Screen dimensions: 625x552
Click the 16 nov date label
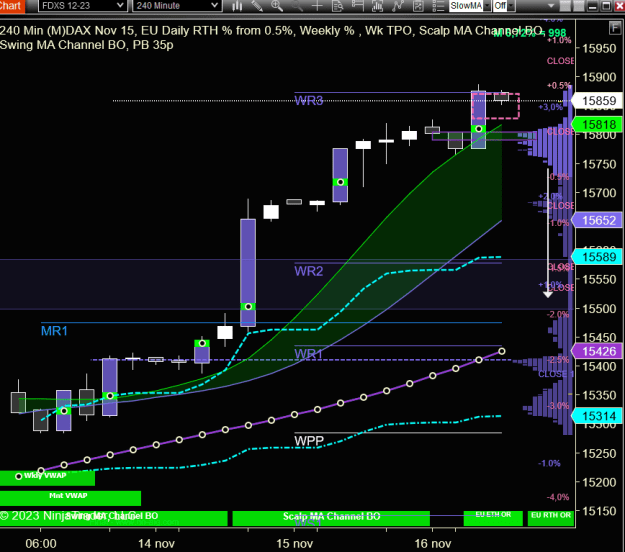pyautogui.click(x=433, y=544)
